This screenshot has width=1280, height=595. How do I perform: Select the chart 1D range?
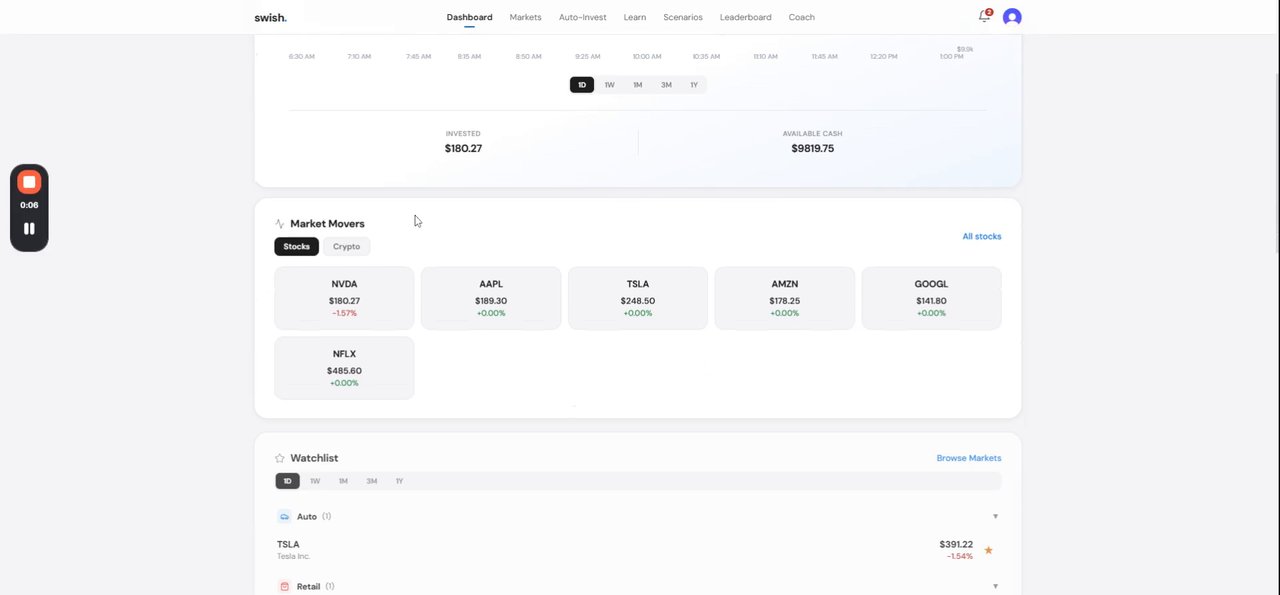(582, 85)
